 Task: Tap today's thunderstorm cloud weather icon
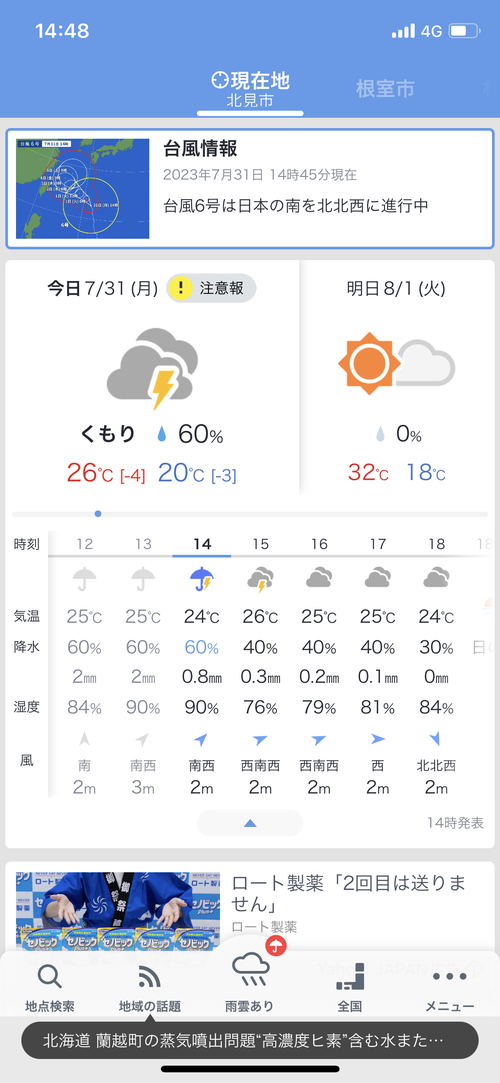click(x=153, y=367)
